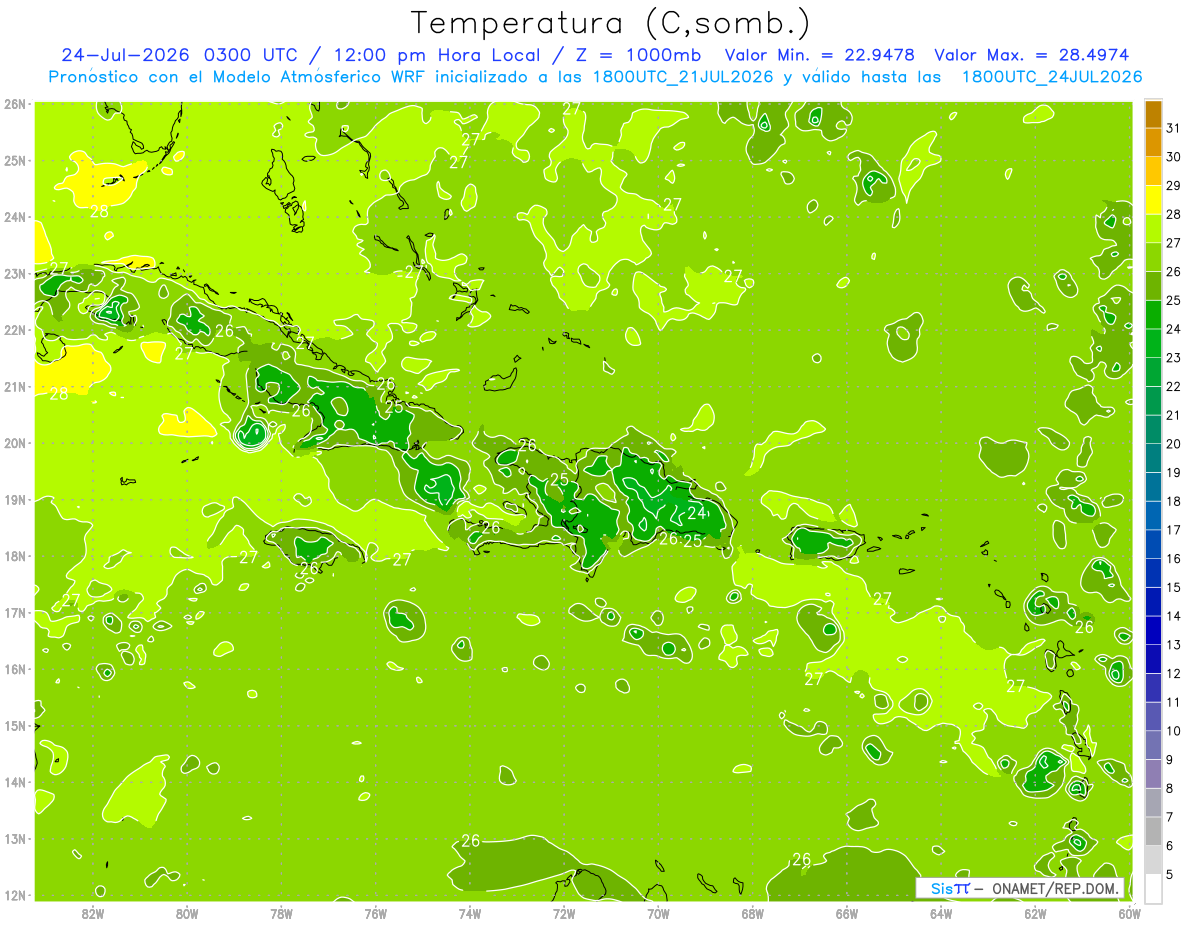Click the "18N" latitude axis label
This screenshot has width=1200, height=927.
click(x=15, y=556)
